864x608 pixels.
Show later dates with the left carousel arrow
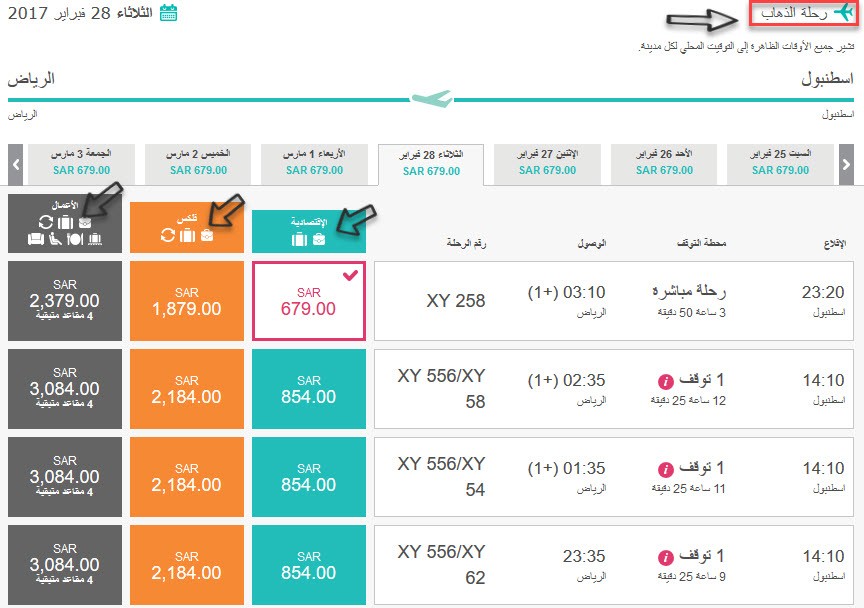click(15, 164)
